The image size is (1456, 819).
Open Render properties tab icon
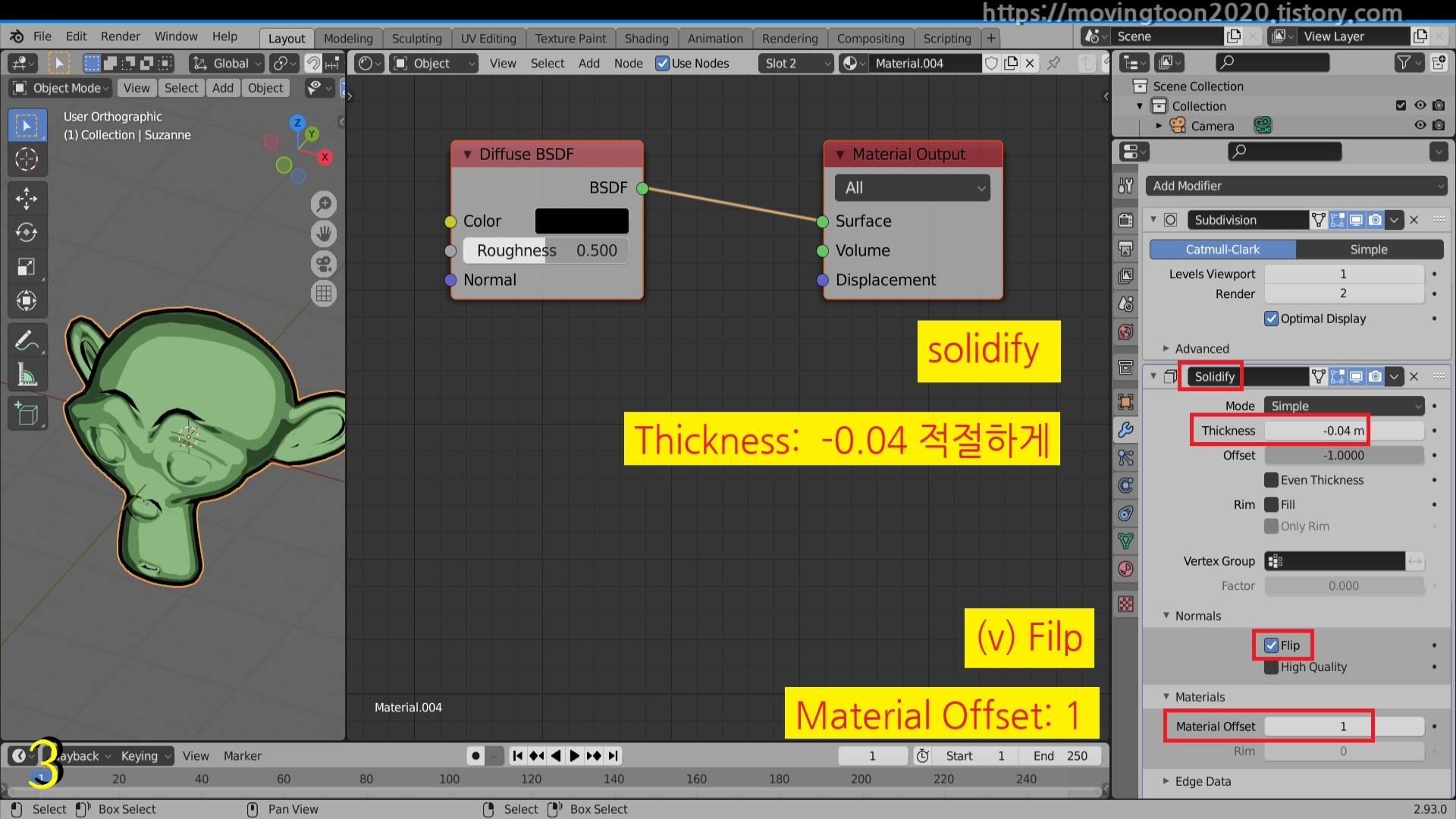[x=1126, y=220]
